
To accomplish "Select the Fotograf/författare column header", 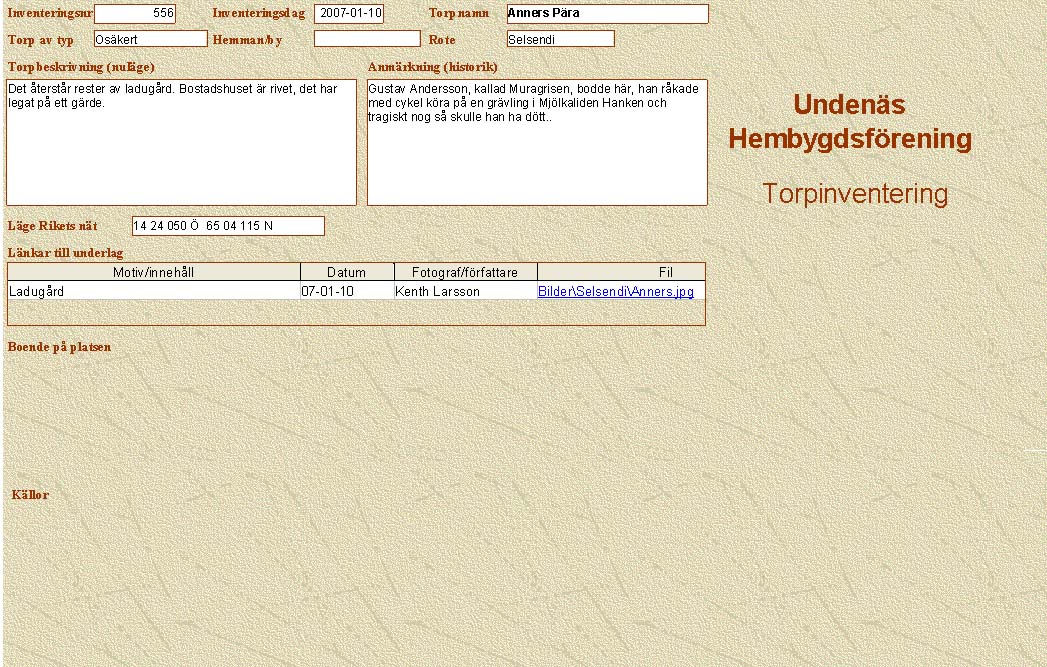I will pyautogui.click(x=466, y=272).
